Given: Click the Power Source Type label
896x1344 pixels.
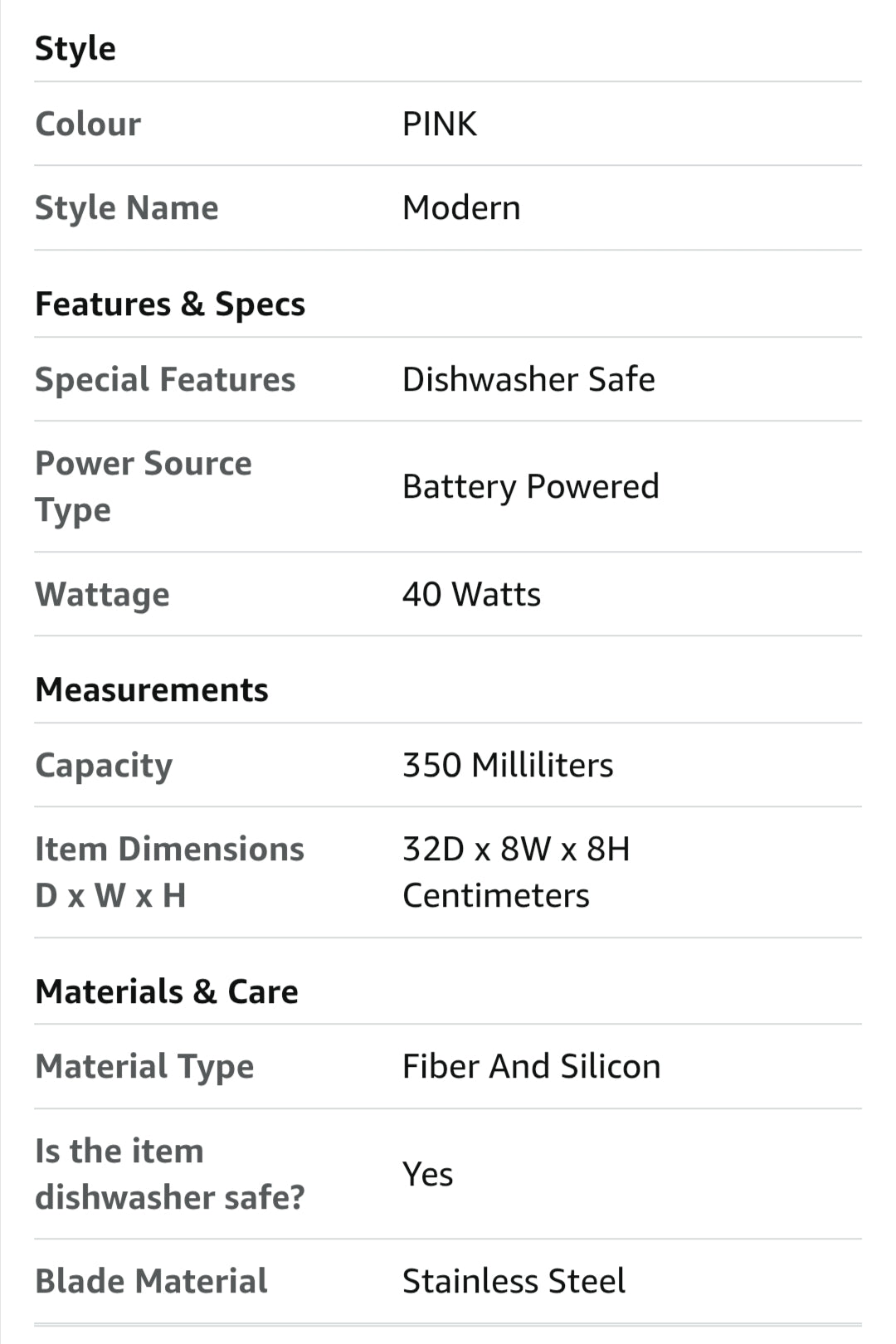Looking at the screenshot, I should point(144,486).
